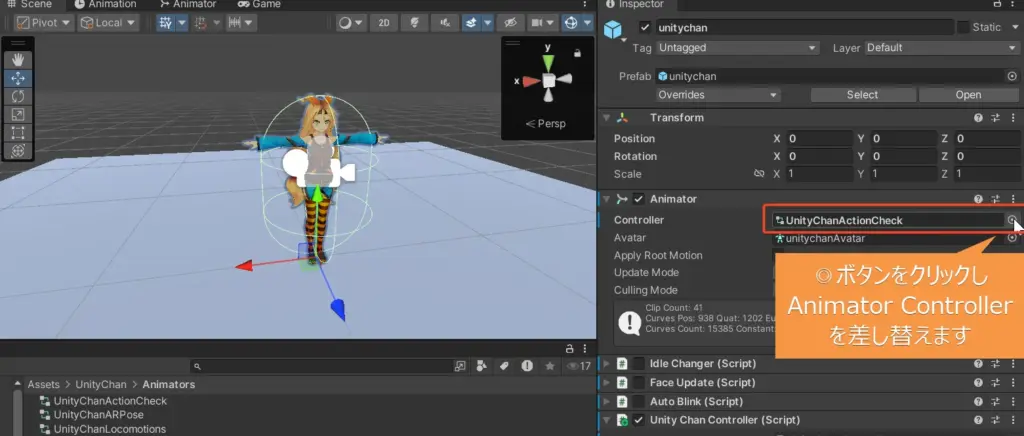The height and width of the screenshot is (436, 1024).
Task: Open the Gizmos dropdown arrow
Action: pos(587,23)
